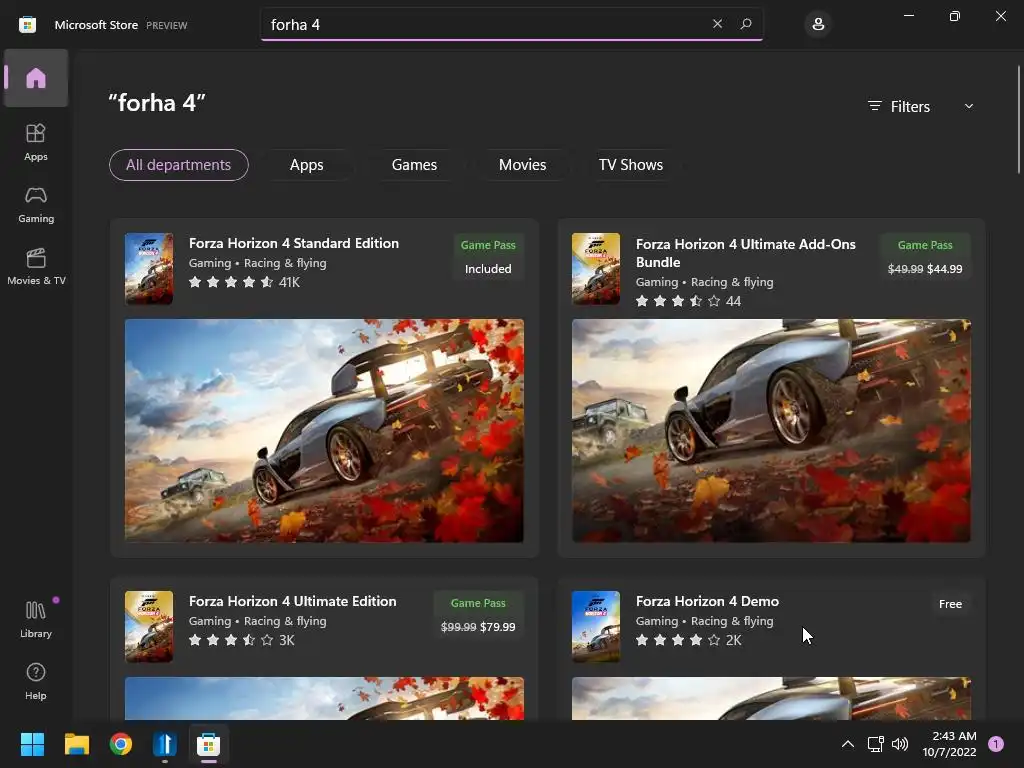Select the Games department filter
1024x768 pixels.
(414, 165)
